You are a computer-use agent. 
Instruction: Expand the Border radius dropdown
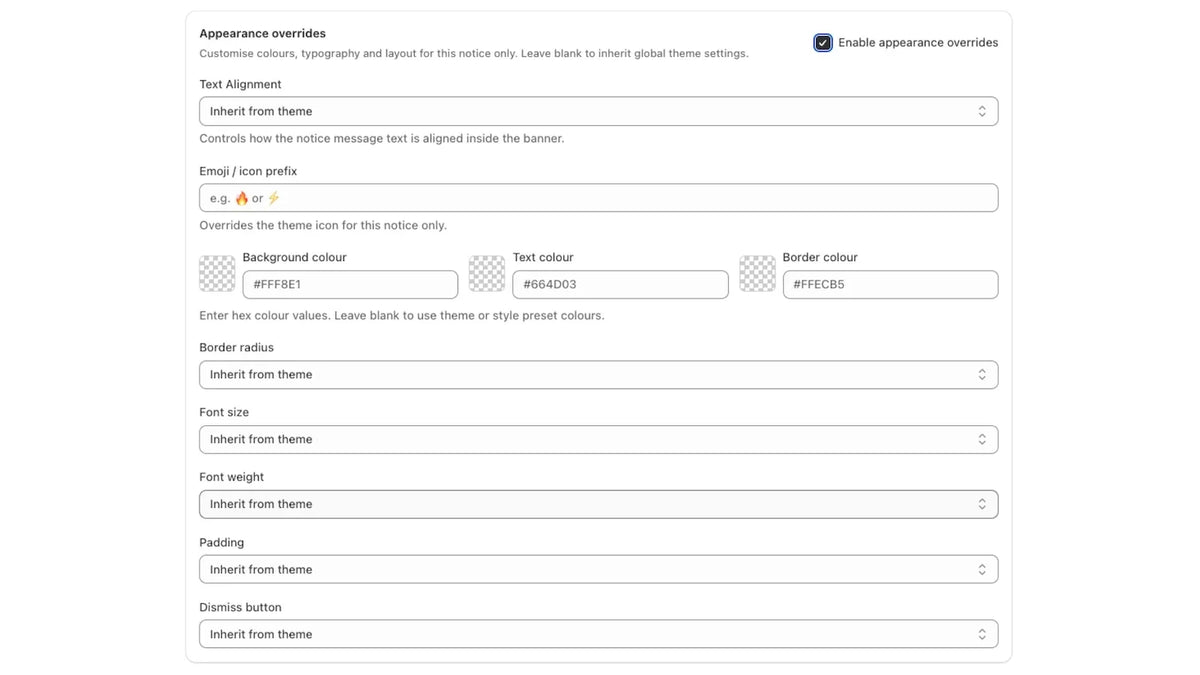click(x=598, y=375)
